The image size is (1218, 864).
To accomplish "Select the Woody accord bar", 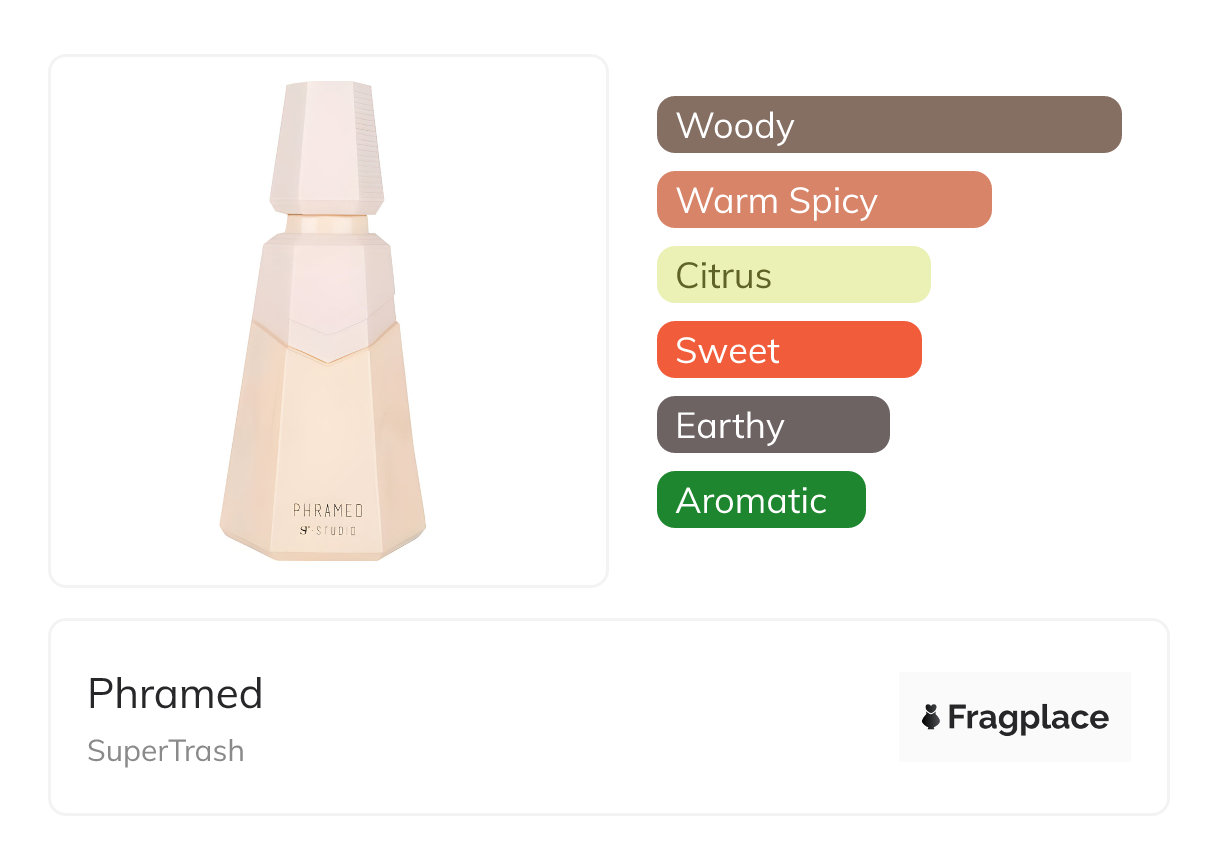I will pos(888,125).
